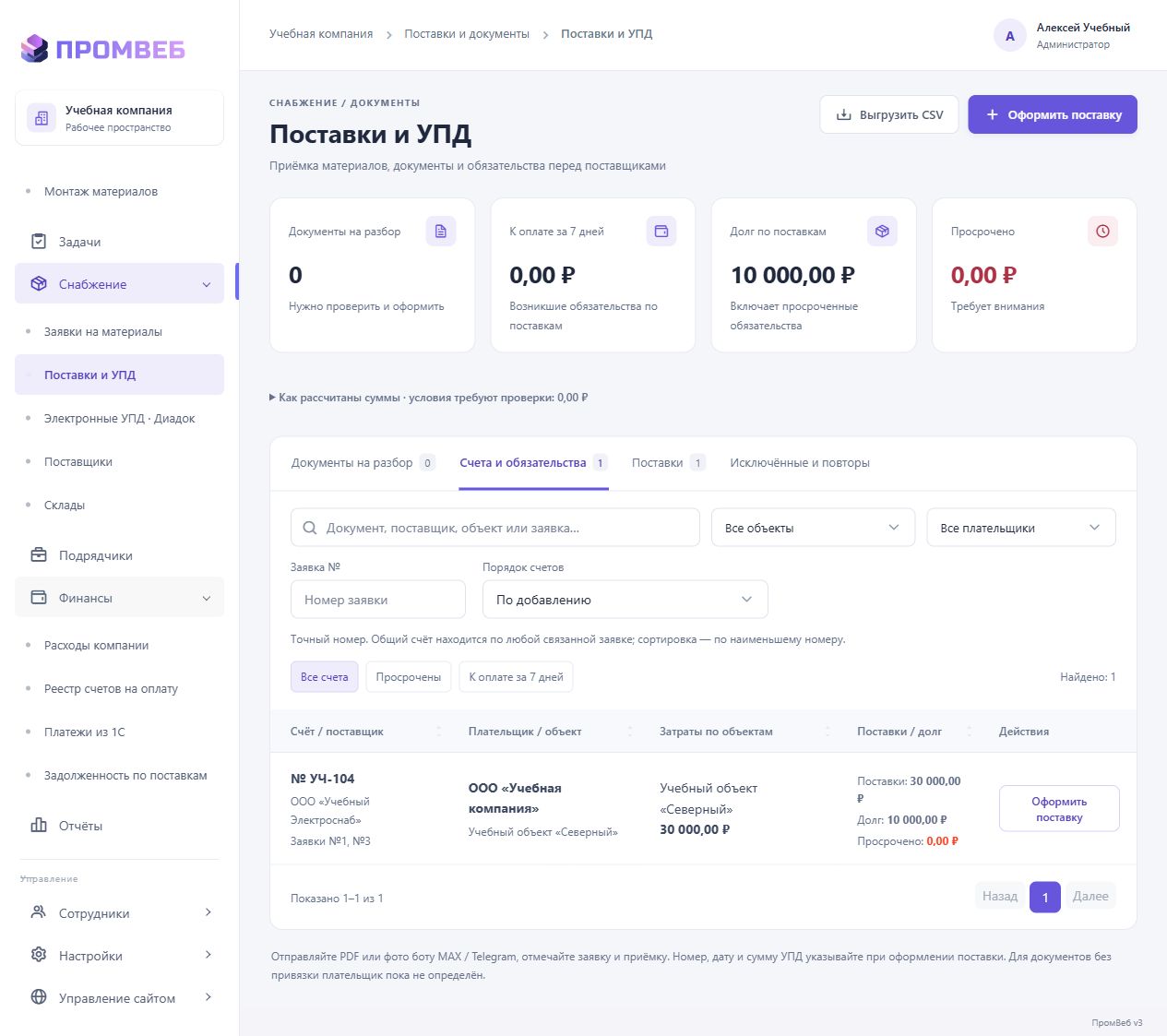Image resolution: width=1167 pixels, height=1036 pixels.
Task: Open the Учебная компания breadcrumb link
Action: click(x=321, y=34)
